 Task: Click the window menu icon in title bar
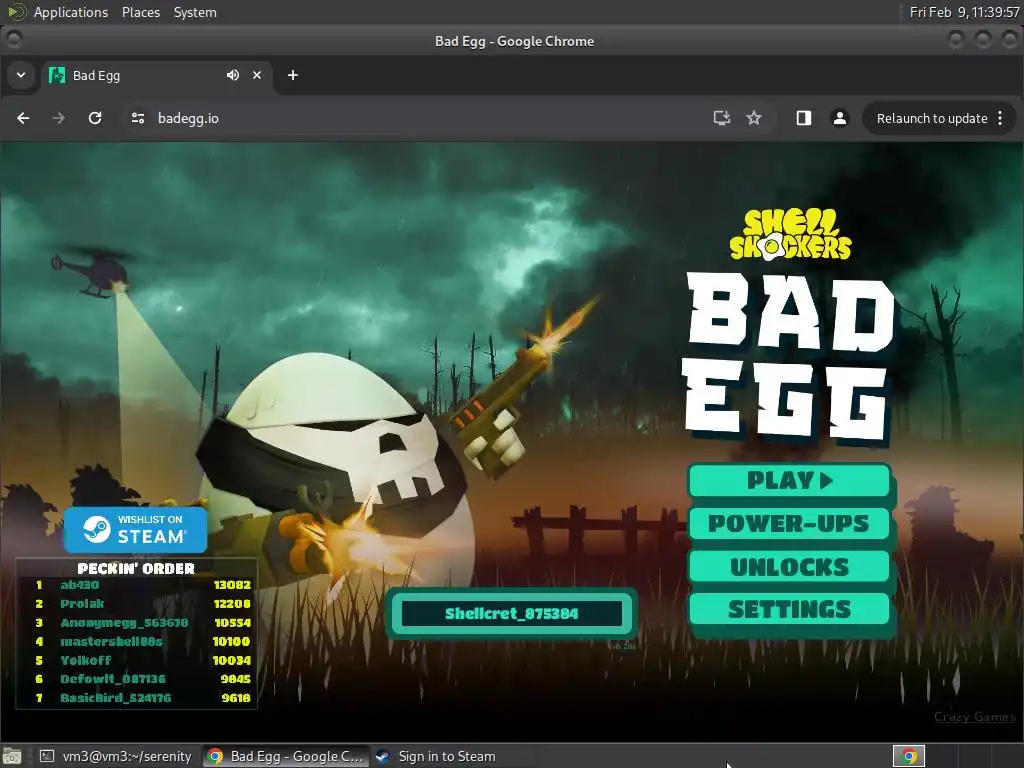pyautogui.click(x=14, y=40)
